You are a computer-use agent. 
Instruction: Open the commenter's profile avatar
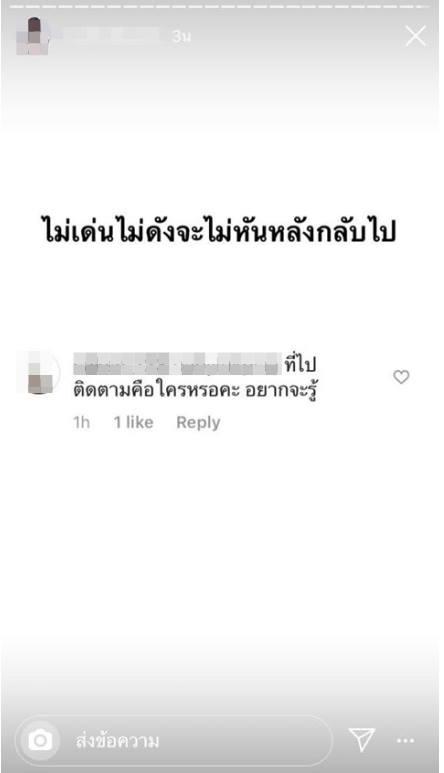[38, 373]
